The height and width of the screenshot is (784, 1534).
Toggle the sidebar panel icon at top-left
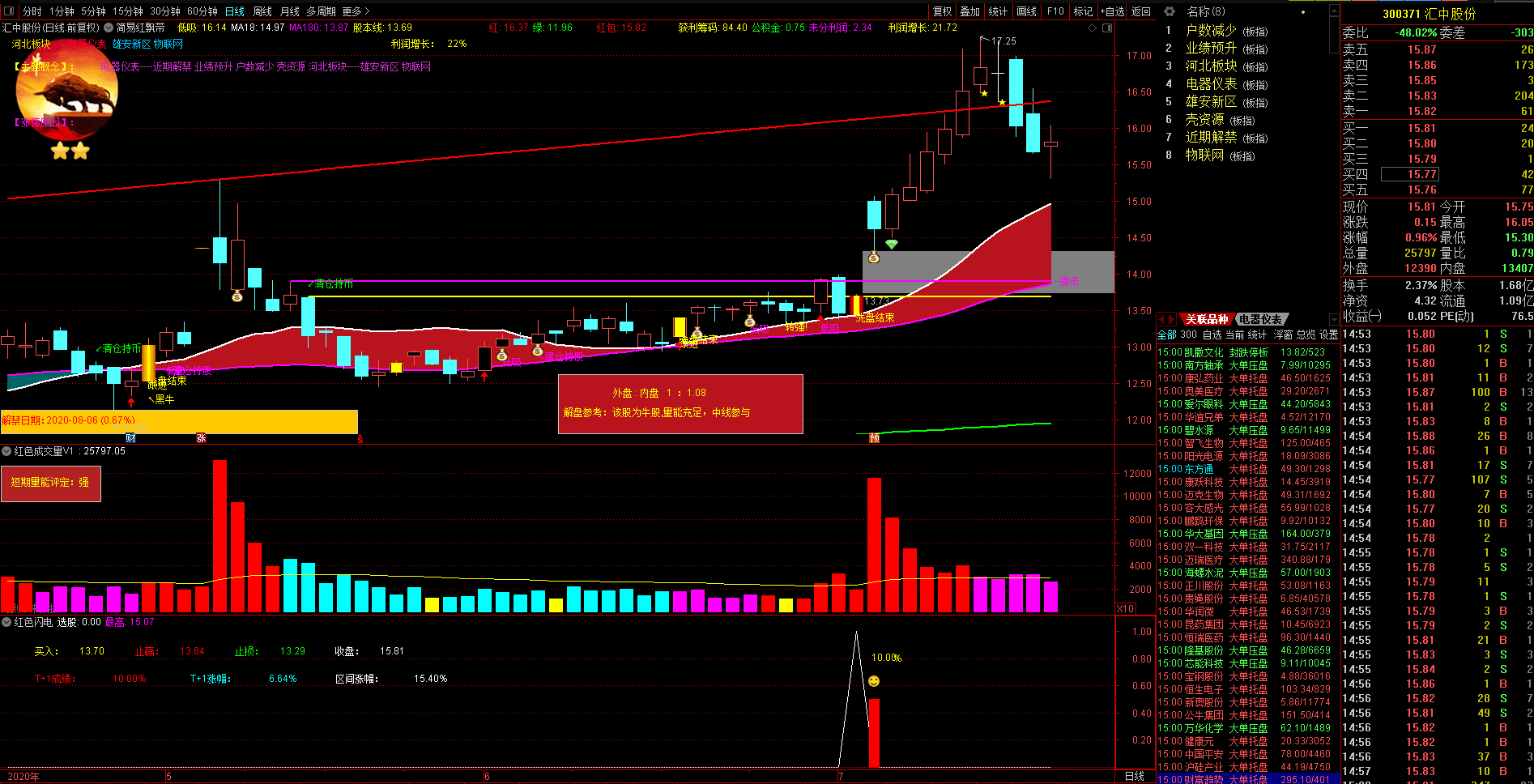click(x=9, y=11)
